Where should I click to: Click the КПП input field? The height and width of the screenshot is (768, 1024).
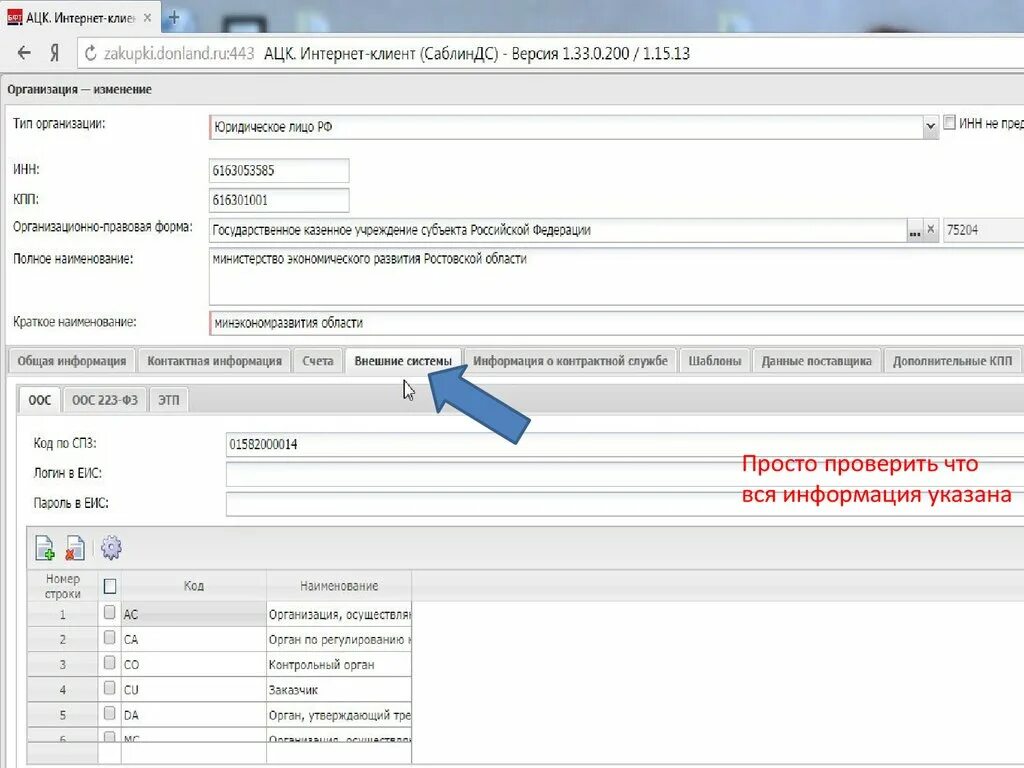click(279, 200)
